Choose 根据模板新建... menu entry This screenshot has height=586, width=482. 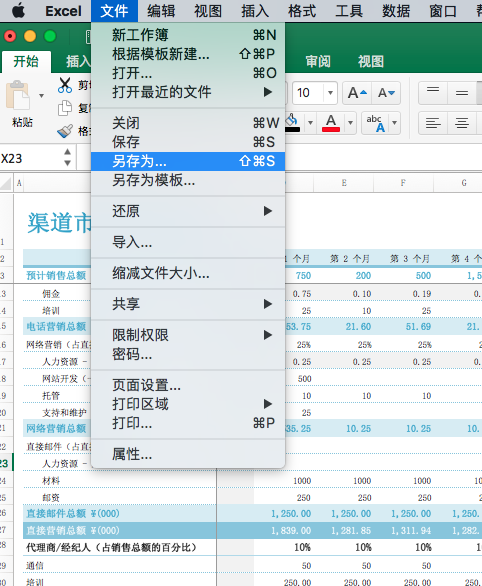188,54
